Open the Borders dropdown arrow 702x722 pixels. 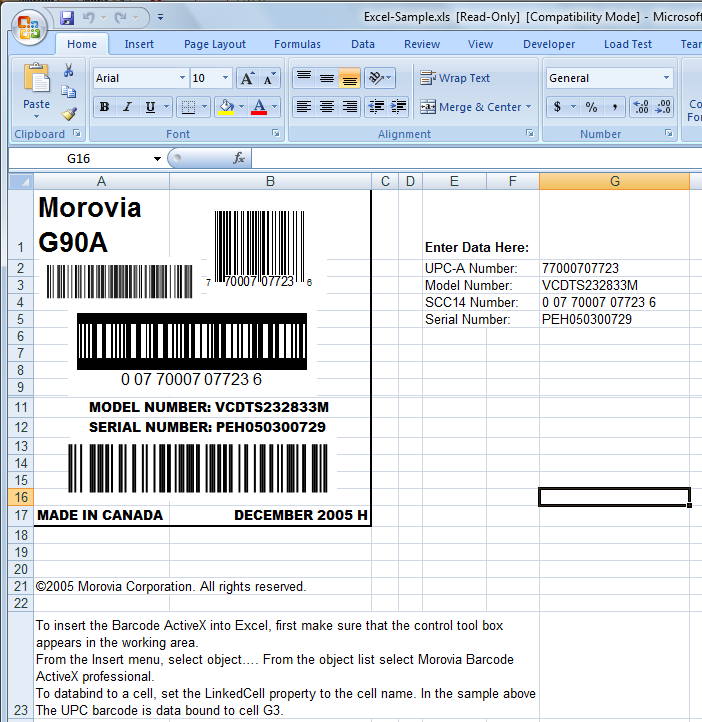click(x=205, y=107)
